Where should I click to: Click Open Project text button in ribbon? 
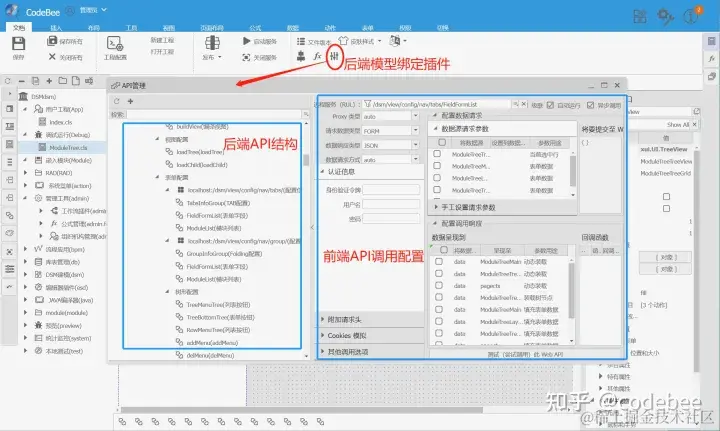coord(162,52)
